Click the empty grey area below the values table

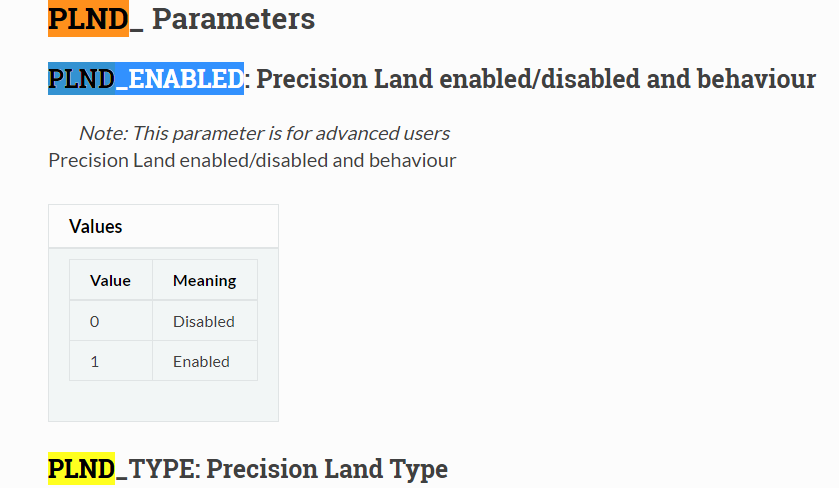pos(163,401)
